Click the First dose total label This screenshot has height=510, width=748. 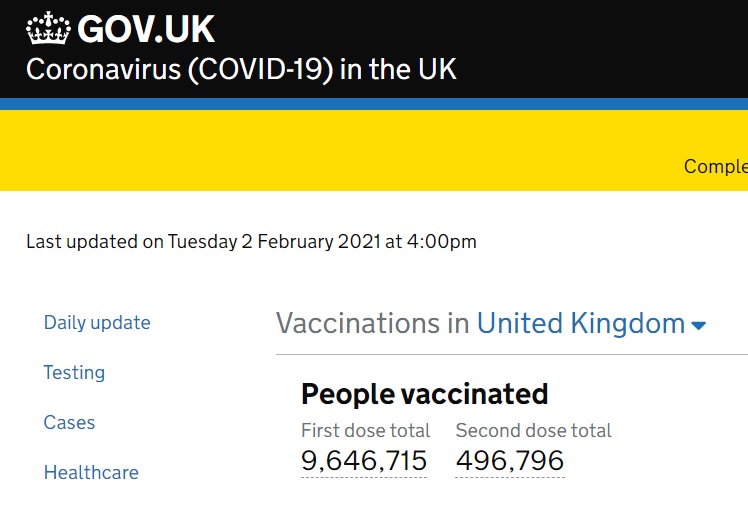(x=365, y=430)
